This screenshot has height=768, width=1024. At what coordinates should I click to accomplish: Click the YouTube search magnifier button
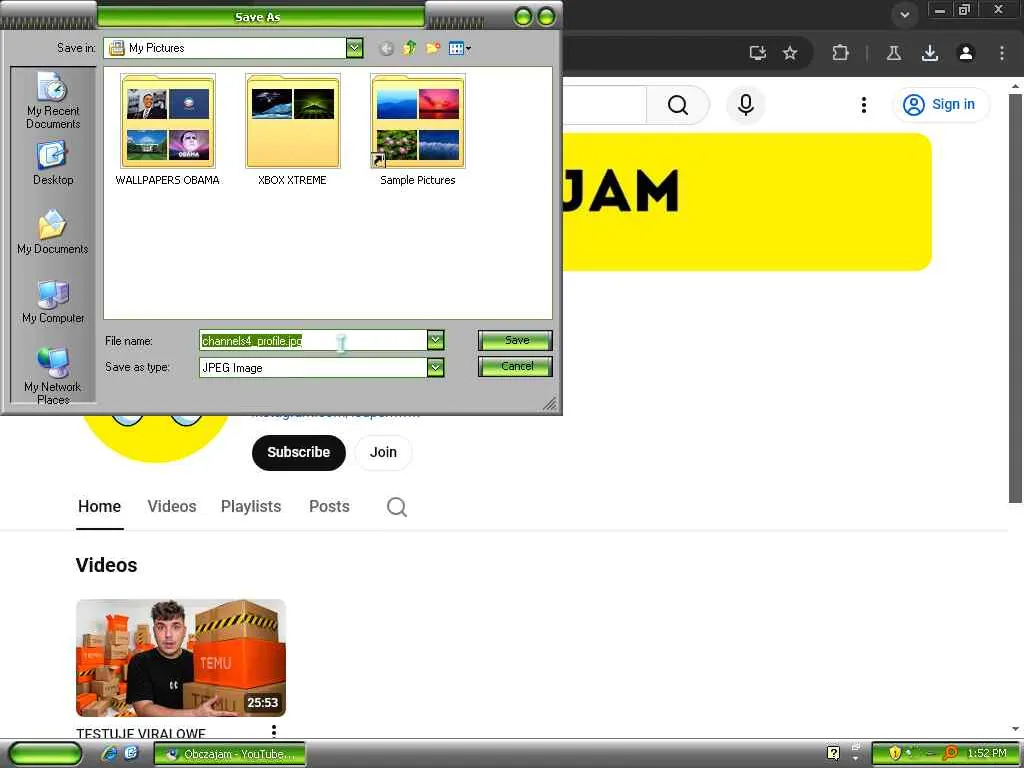click(678, 105)
